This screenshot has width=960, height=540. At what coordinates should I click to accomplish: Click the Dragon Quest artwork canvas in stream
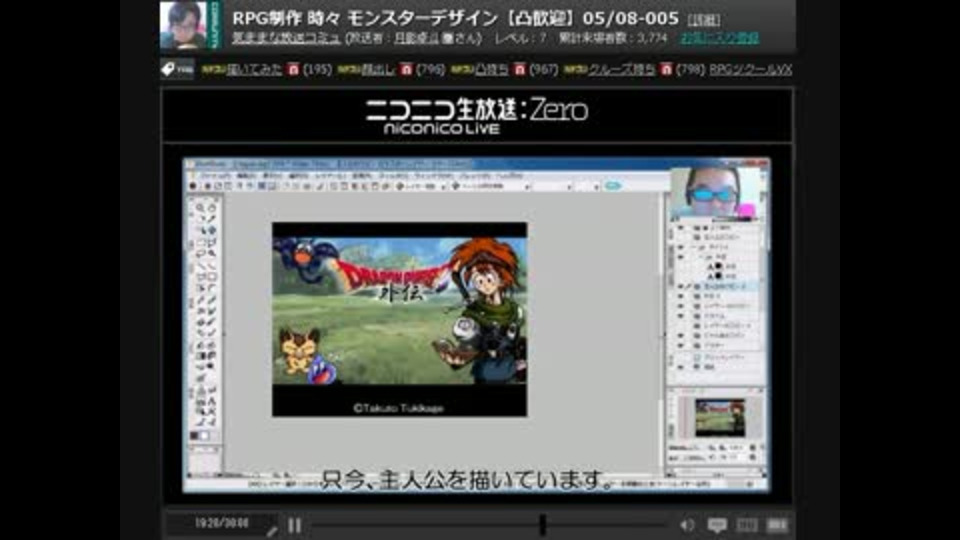(399, 319)
